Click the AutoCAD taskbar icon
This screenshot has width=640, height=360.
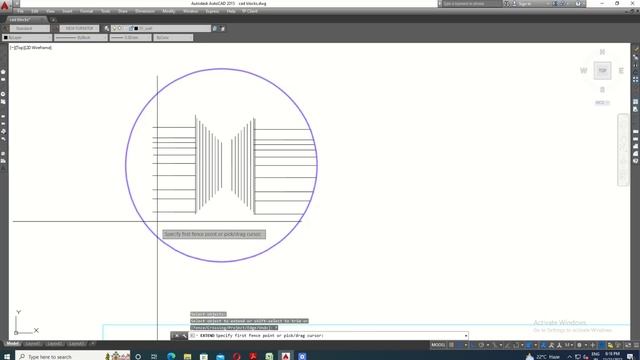[x=285, y=356]
